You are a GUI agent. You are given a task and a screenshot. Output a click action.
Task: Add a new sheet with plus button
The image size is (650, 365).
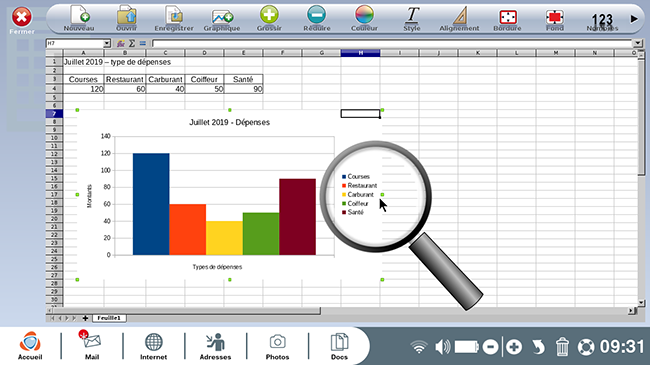tap(85, 318)
